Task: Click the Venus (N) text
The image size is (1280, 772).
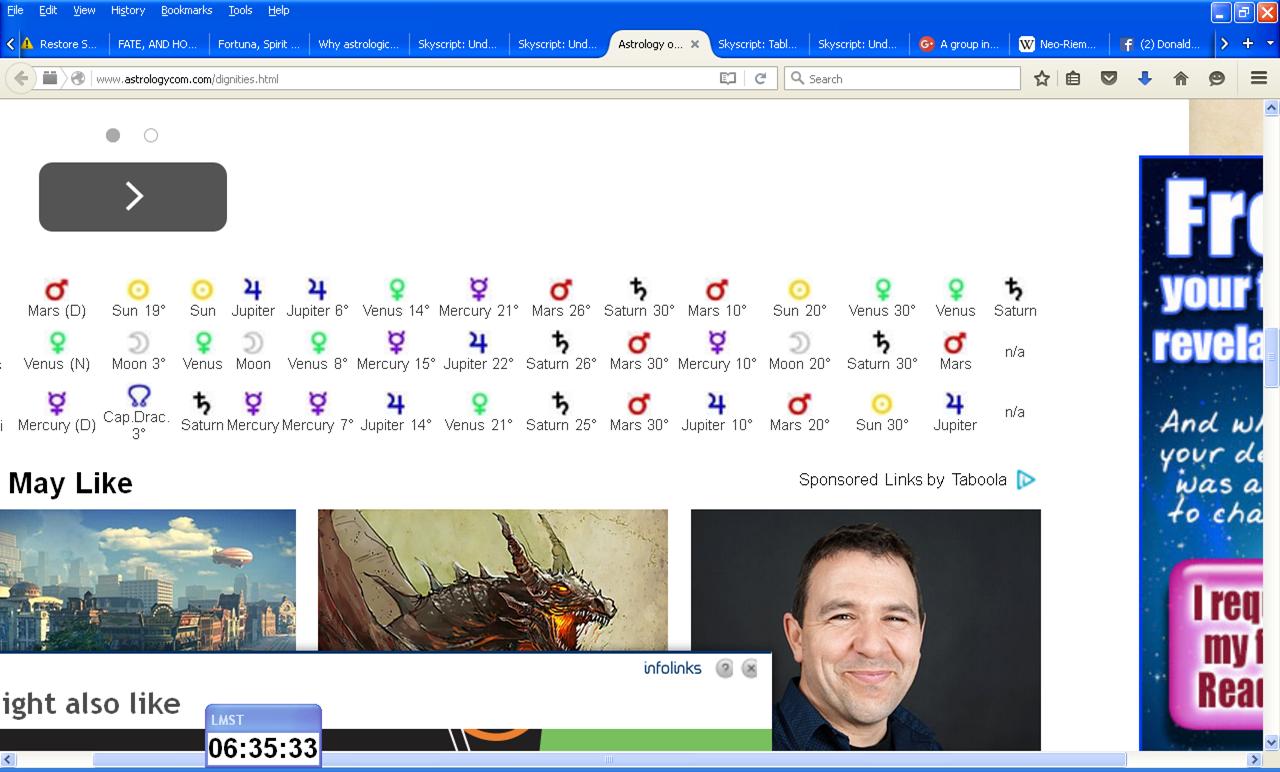Action: coord(57,364)
